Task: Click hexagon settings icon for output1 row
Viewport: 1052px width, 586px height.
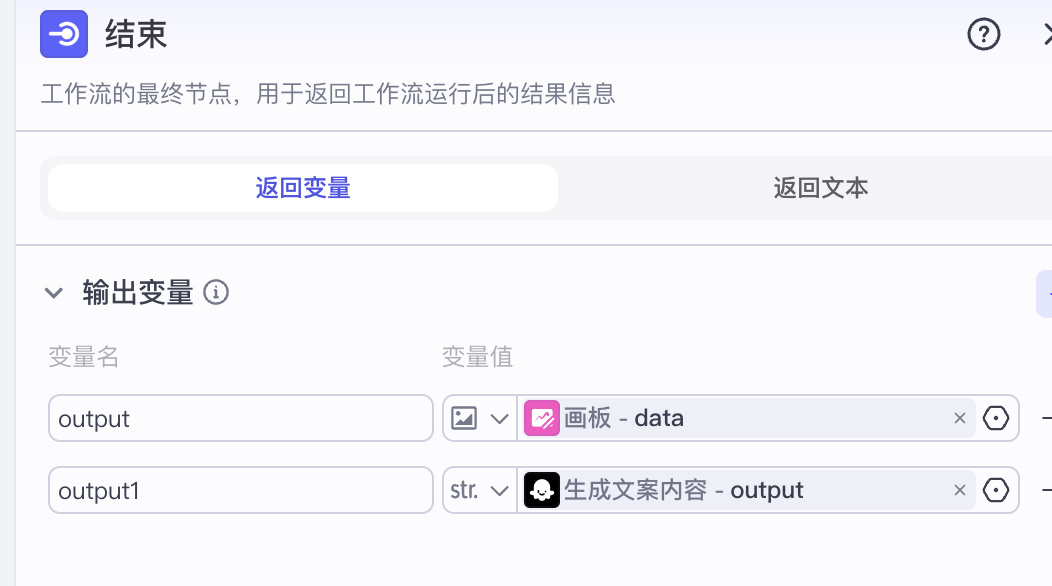Action: coord(996,490)
